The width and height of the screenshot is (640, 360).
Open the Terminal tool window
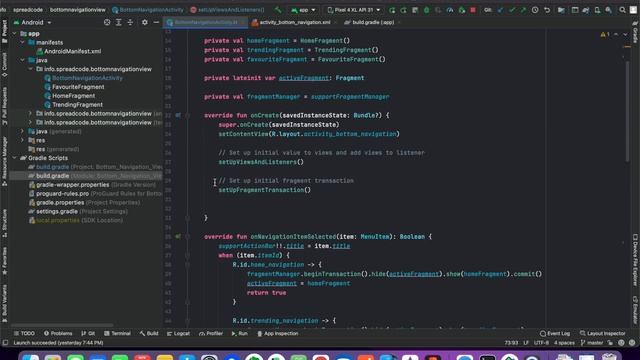[117, 333]
